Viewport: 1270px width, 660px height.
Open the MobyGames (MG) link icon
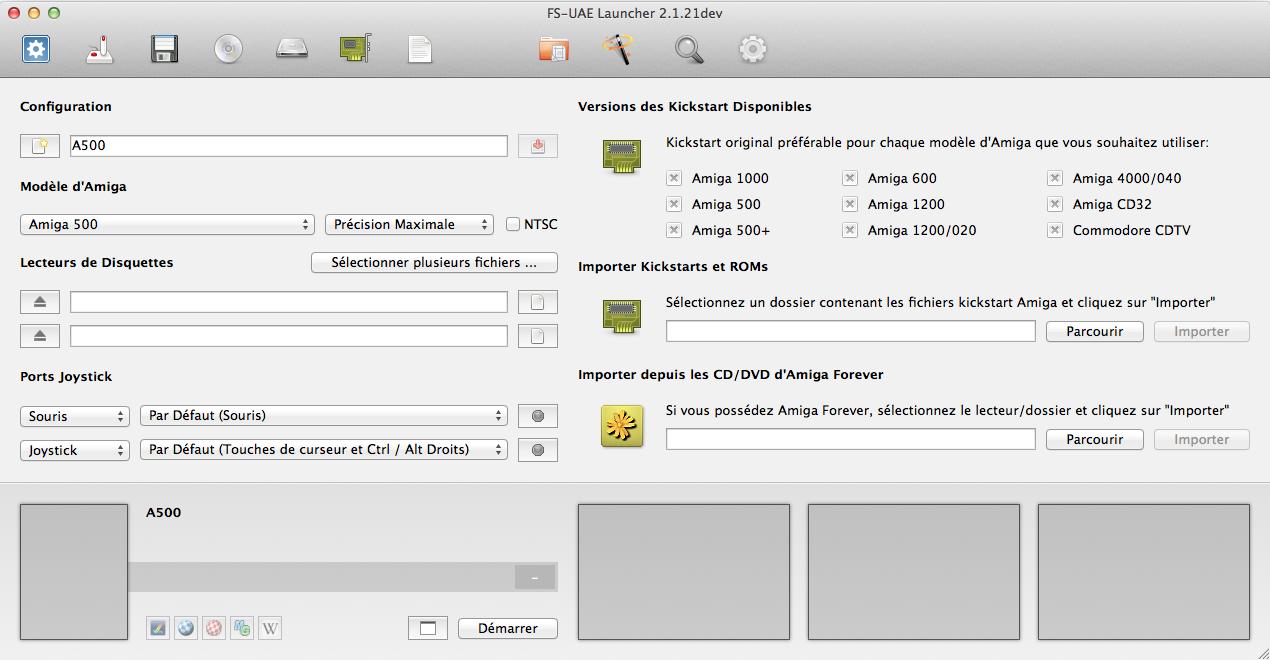pyautogui.click(x=241, y=628)
